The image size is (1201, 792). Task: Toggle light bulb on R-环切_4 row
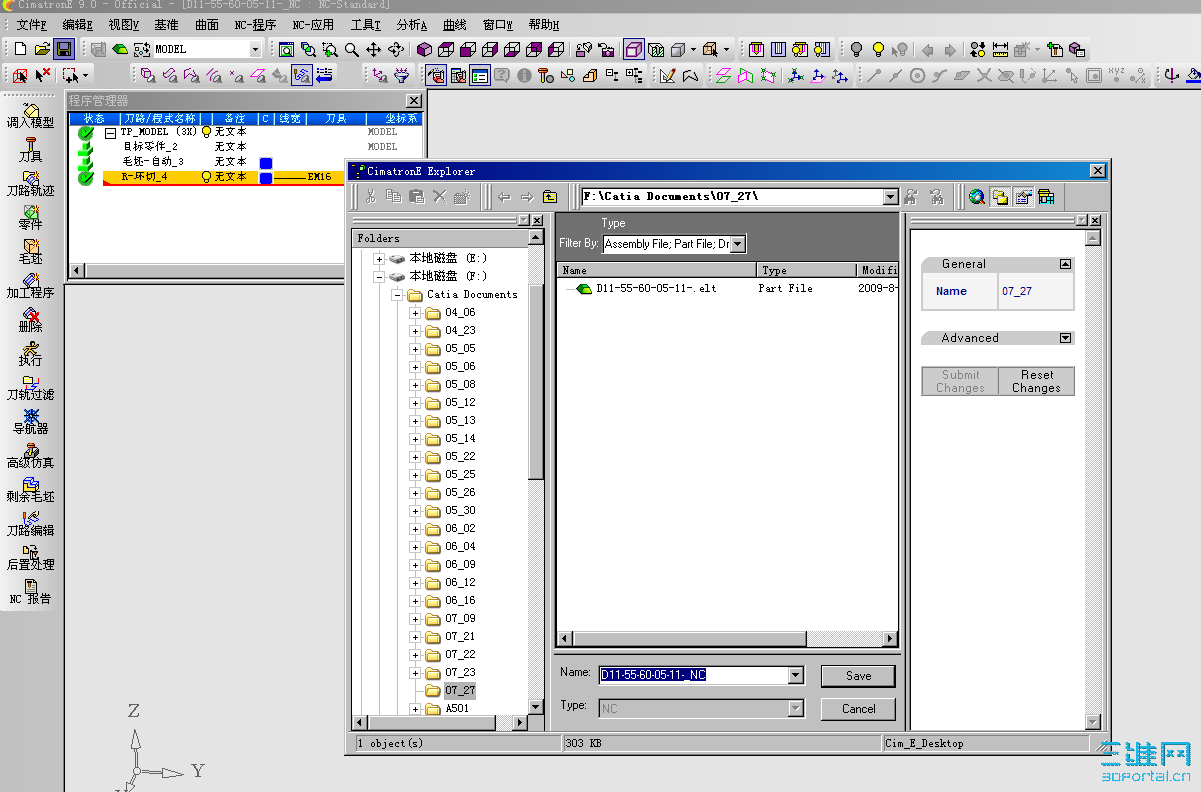pyautogui.click(x=207, y=177)
